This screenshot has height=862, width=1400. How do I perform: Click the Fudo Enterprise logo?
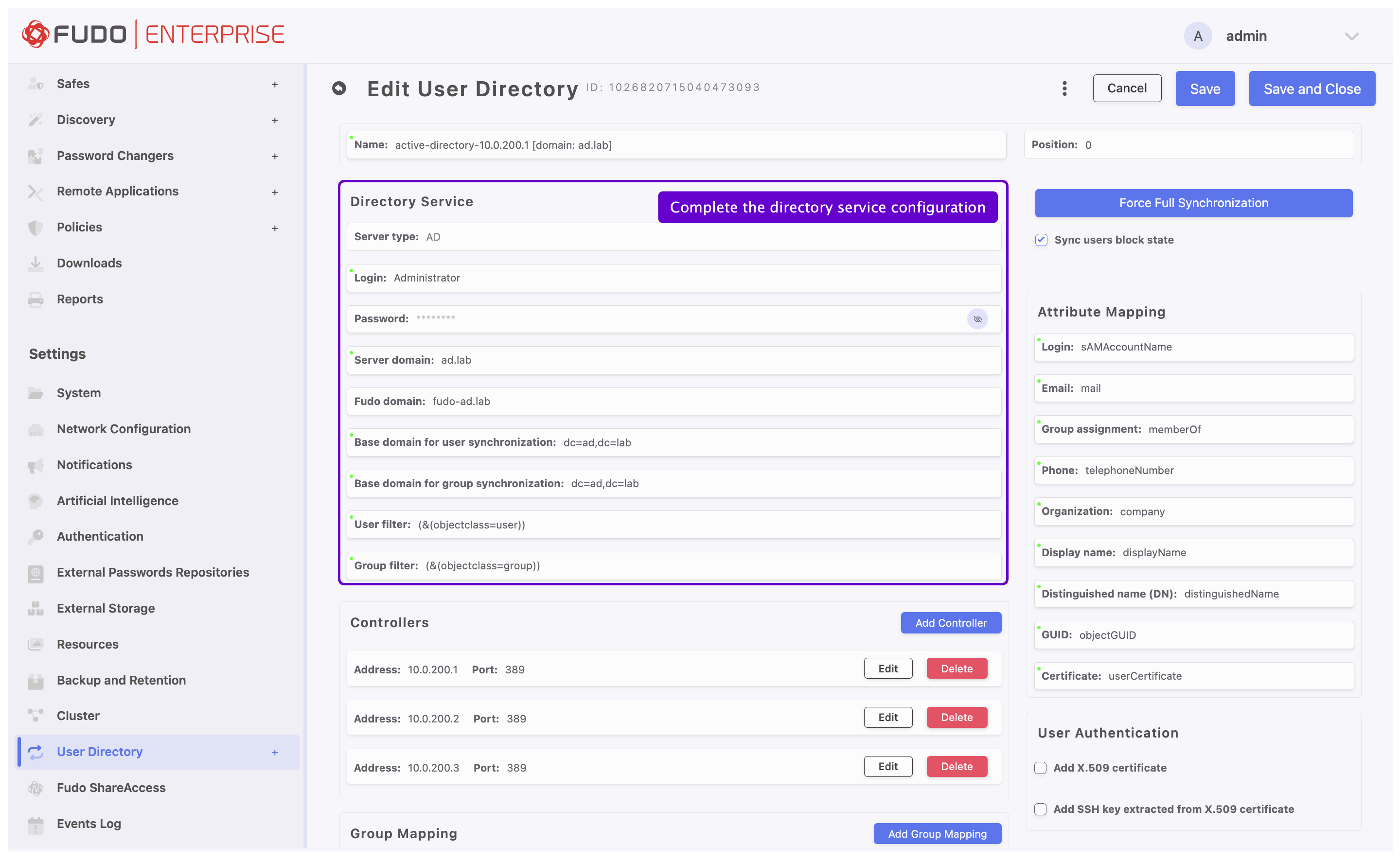click(x=153, y=34)
